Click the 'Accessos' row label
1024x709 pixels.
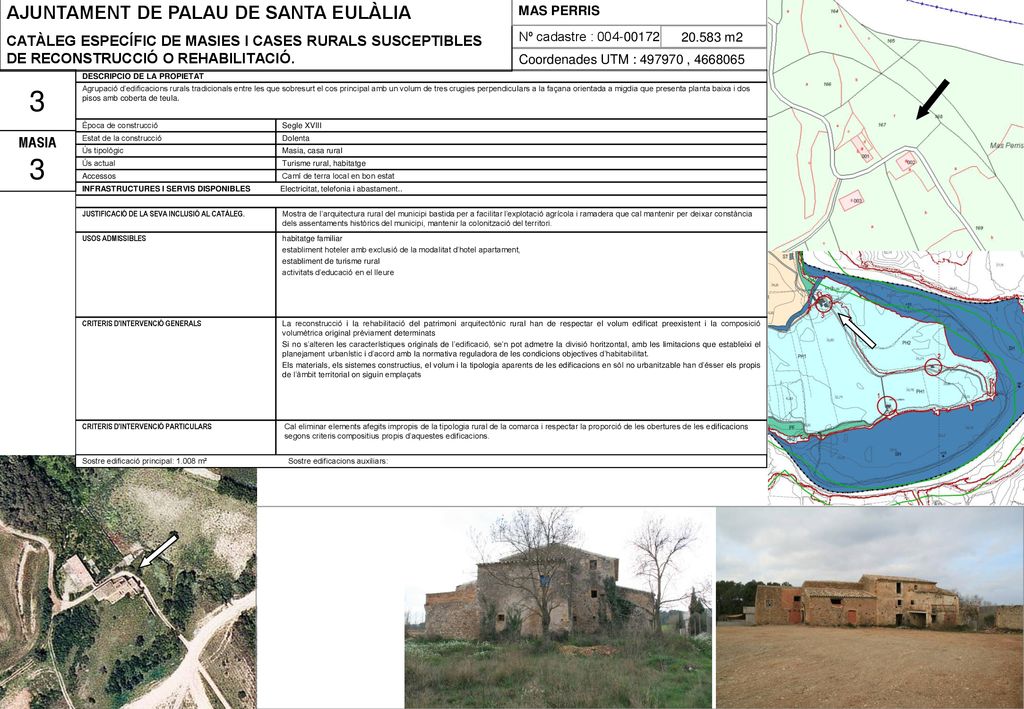coord(99,176)
